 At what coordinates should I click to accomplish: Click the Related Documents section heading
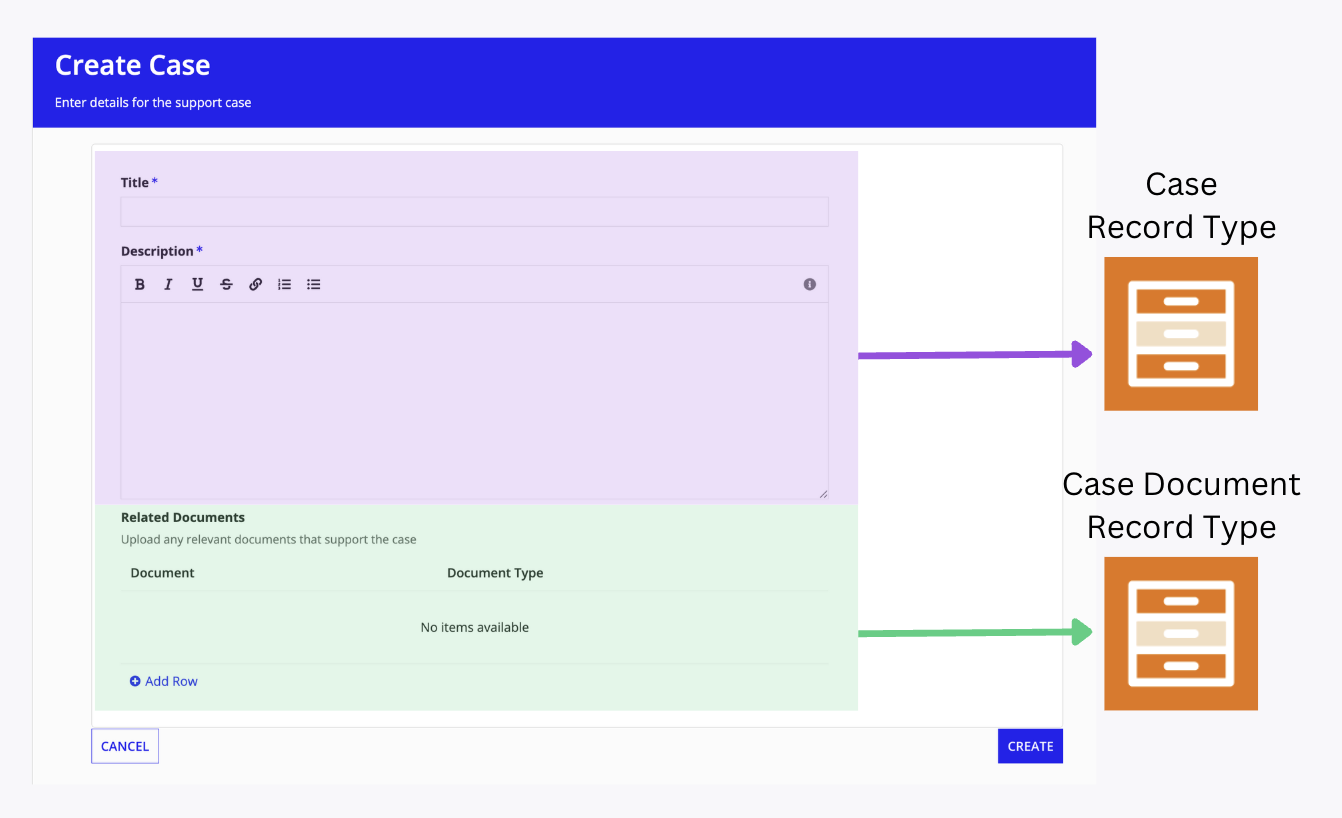[x=183, y=518]
